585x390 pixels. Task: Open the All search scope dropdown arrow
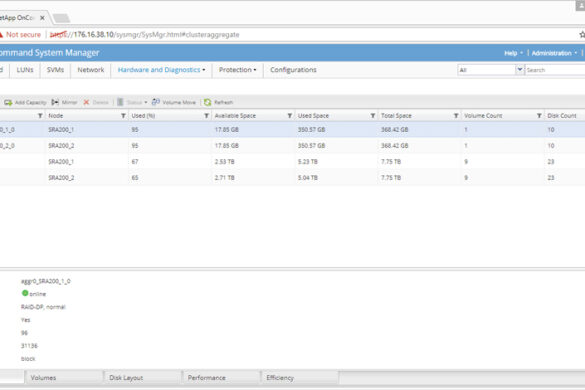tap(520, 69)
